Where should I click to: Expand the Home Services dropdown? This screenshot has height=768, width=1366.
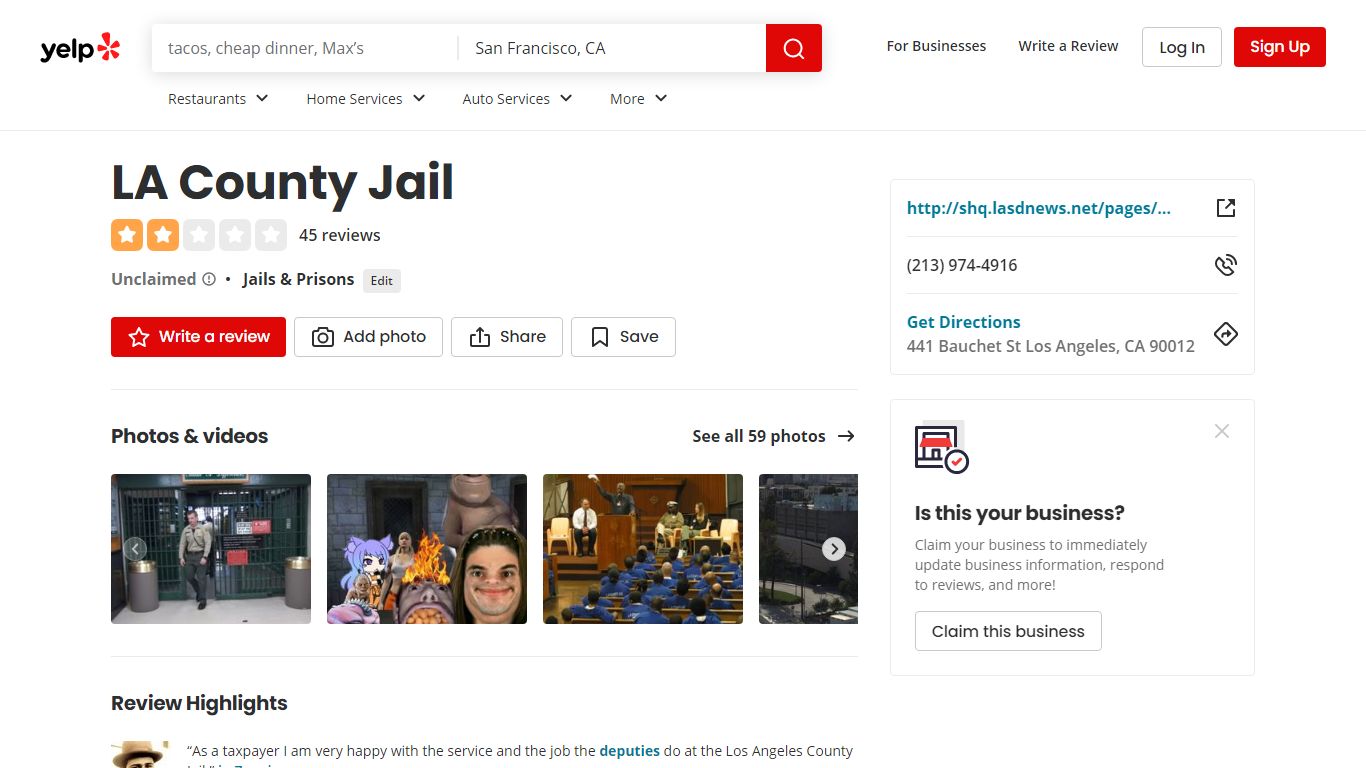click(366, 98)
